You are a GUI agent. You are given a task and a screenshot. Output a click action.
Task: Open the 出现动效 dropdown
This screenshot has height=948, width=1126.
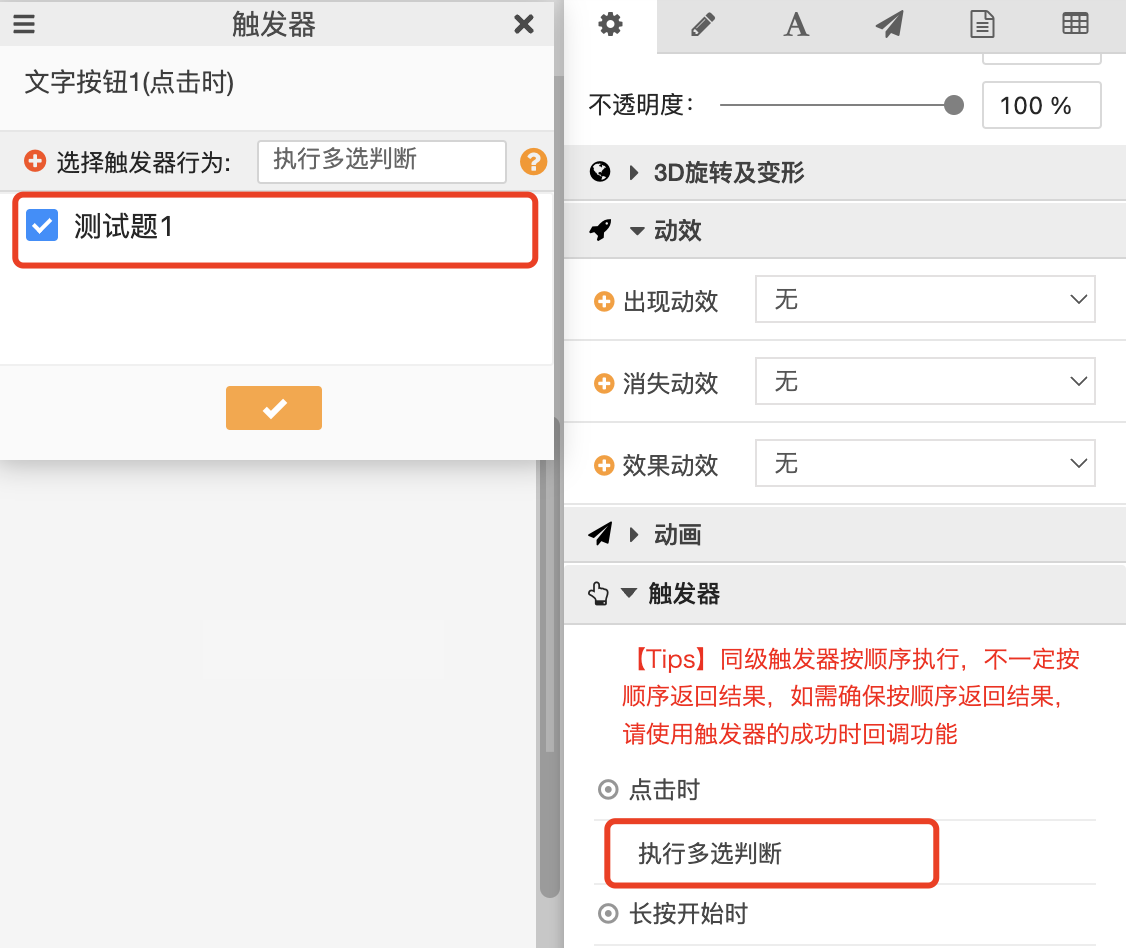point(924,299)
